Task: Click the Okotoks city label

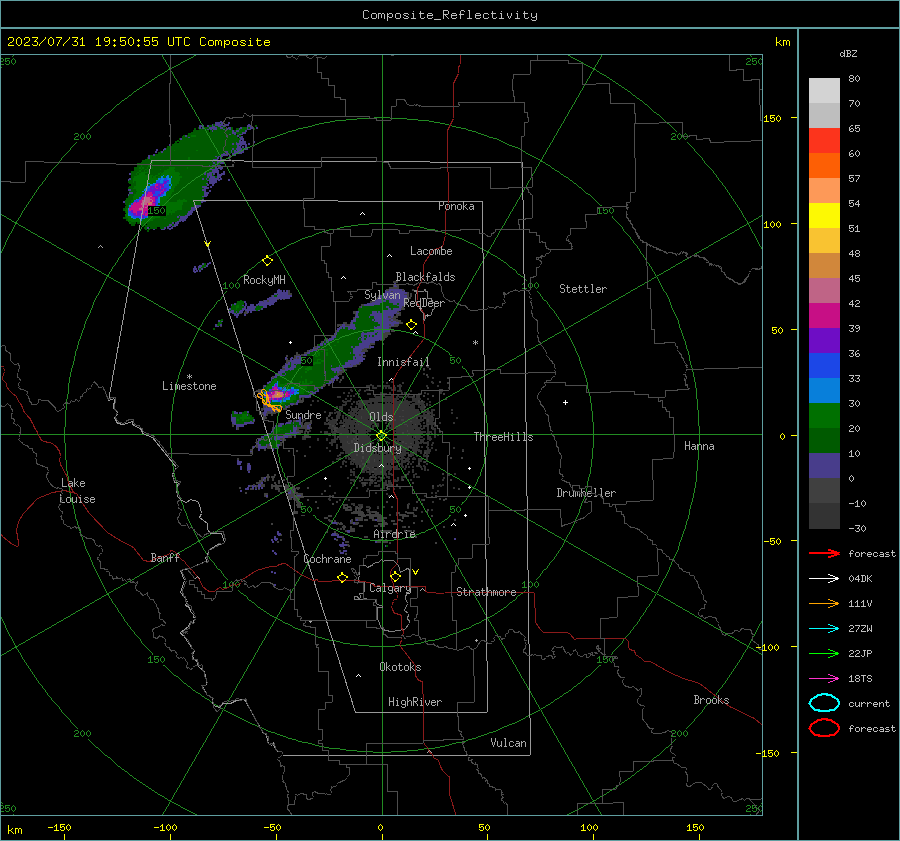Action: pyautogui.click(x=400, y=667)
